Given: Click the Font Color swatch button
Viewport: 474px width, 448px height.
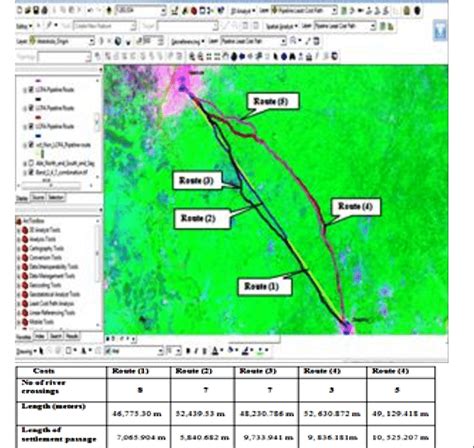Looking at the screenshot, I should point(215,351).
